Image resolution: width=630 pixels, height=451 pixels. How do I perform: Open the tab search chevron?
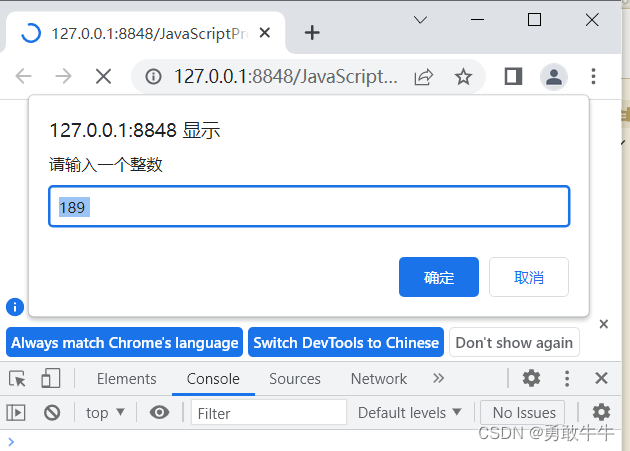pyautogui.click(x=420, y=20)
